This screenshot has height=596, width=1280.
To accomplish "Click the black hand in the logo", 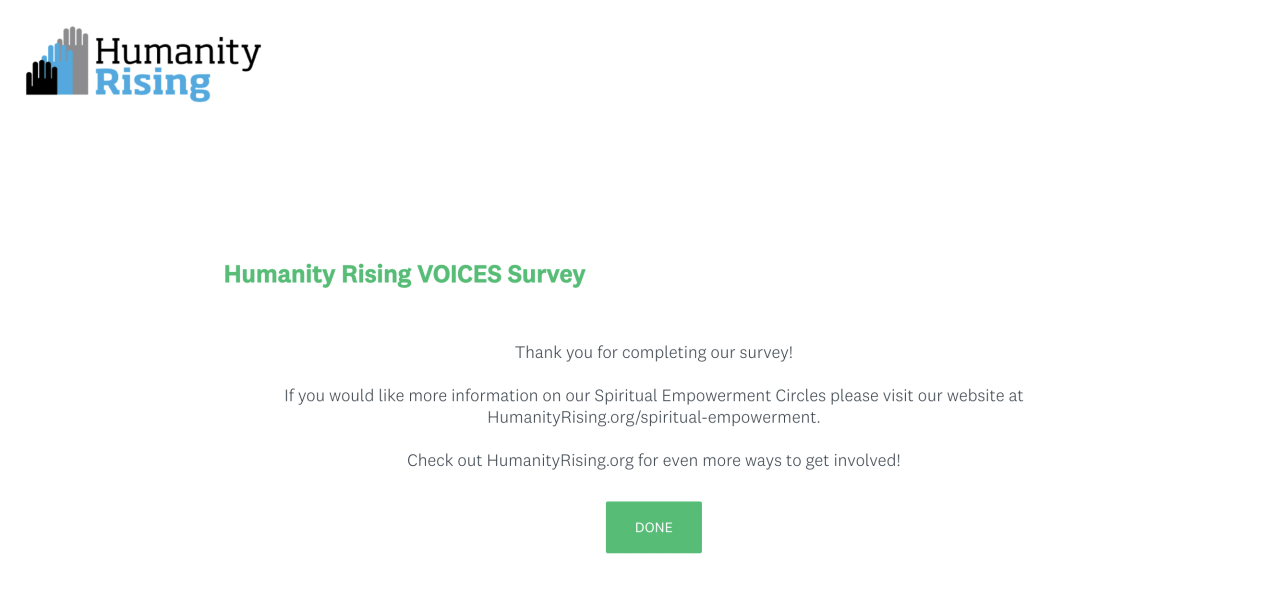I will coord(41,78).
